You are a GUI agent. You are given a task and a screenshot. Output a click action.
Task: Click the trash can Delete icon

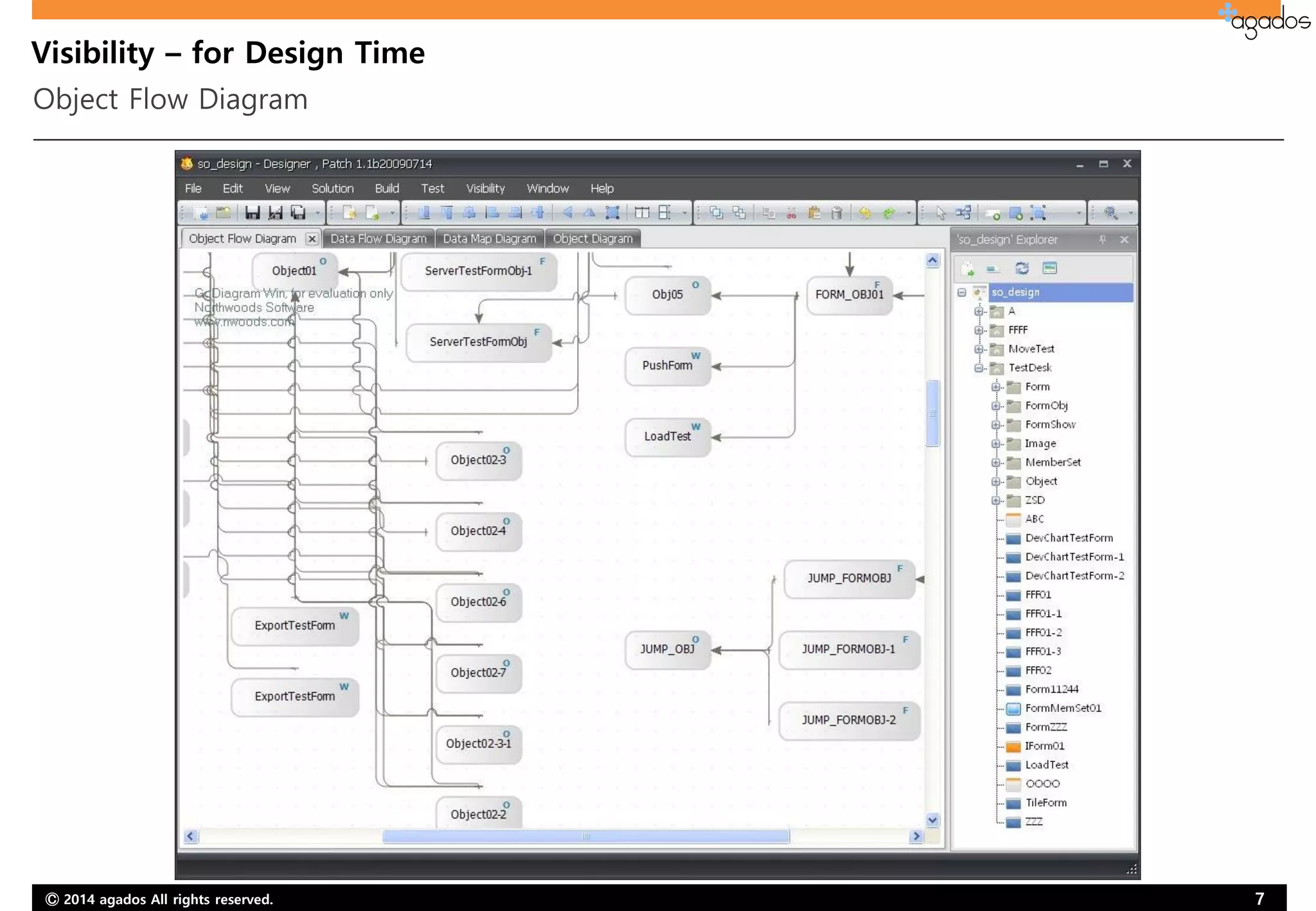837,213
